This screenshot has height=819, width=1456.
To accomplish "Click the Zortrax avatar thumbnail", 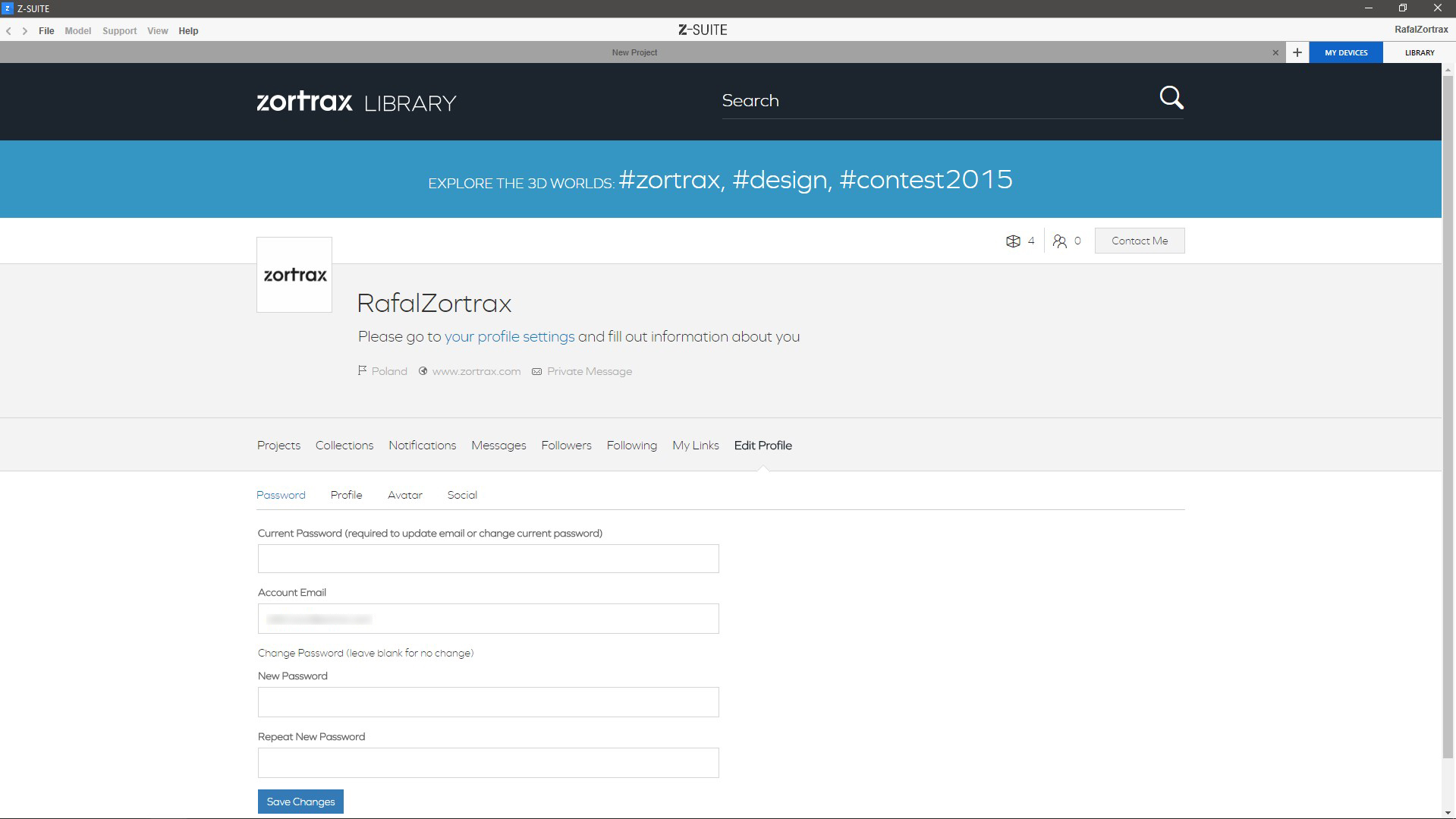I will pos(294,275).
